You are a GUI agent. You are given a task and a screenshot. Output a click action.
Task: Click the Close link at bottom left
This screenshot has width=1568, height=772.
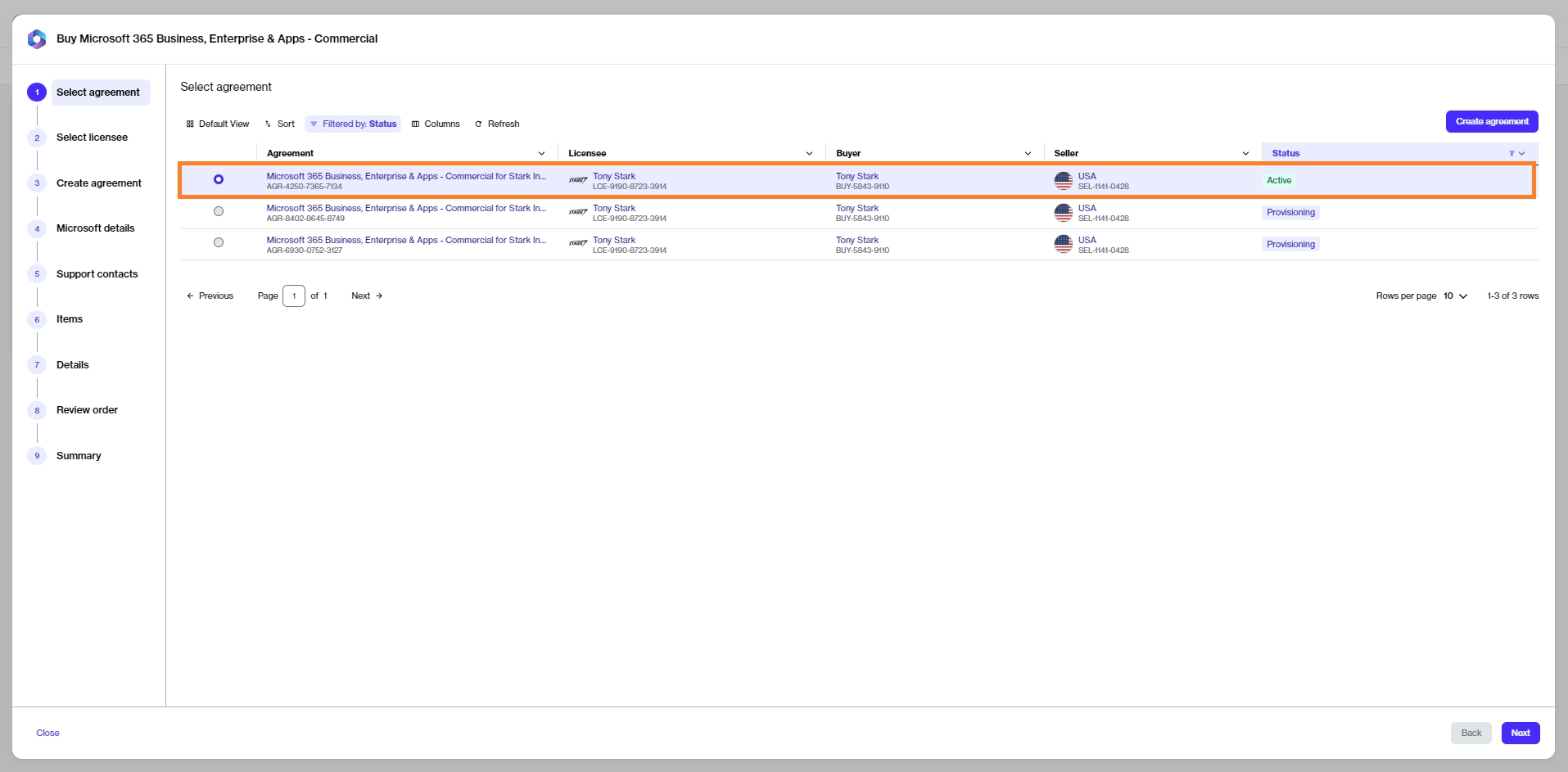click(47, 734)
